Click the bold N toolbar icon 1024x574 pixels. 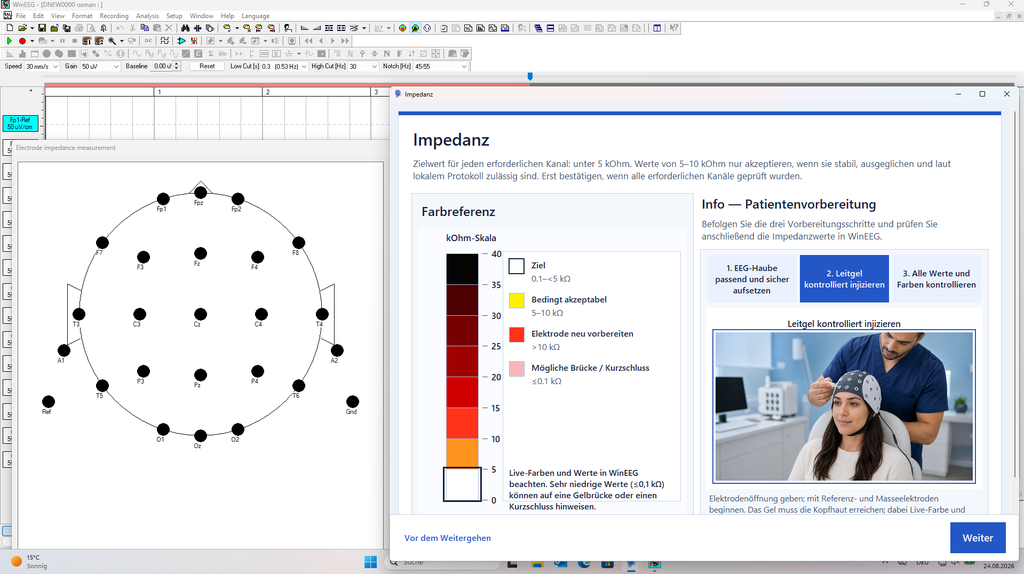tap(387, 54)
